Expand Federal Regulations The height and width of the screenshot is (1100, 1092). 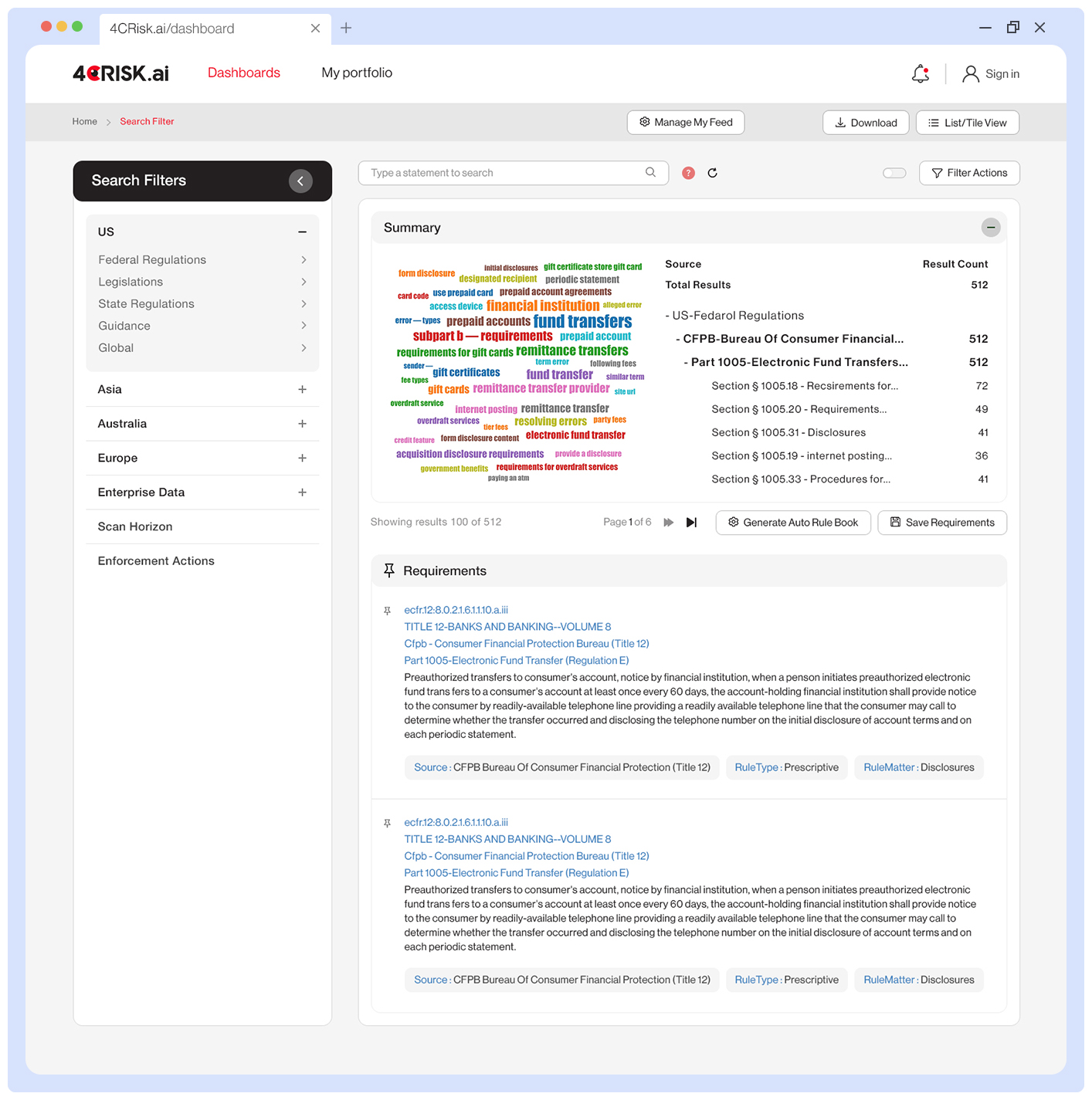(304, 260)
